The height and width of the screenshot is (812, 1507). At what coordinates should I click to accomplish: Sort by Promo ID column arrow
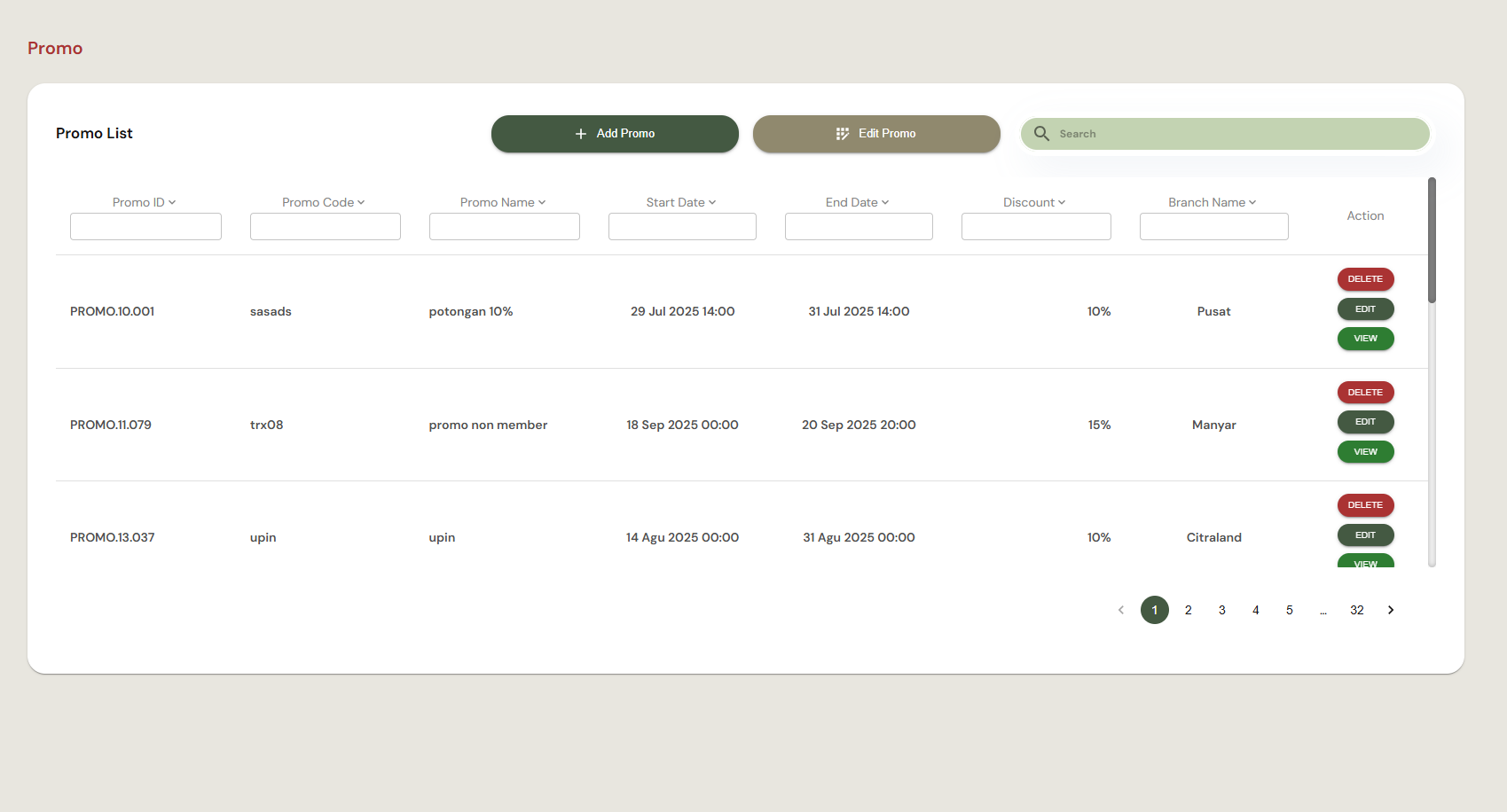coord(172,203)
